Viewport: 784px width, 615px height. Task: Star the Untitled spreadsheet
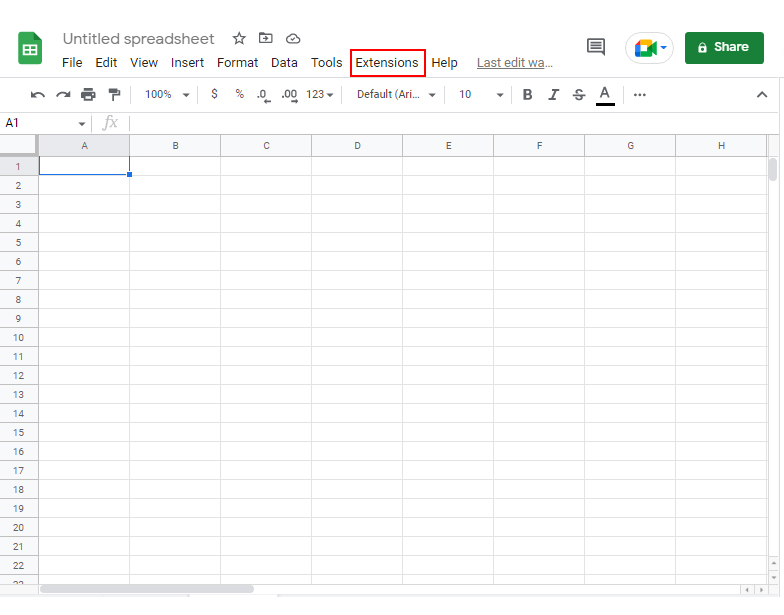tap(239, 38)
